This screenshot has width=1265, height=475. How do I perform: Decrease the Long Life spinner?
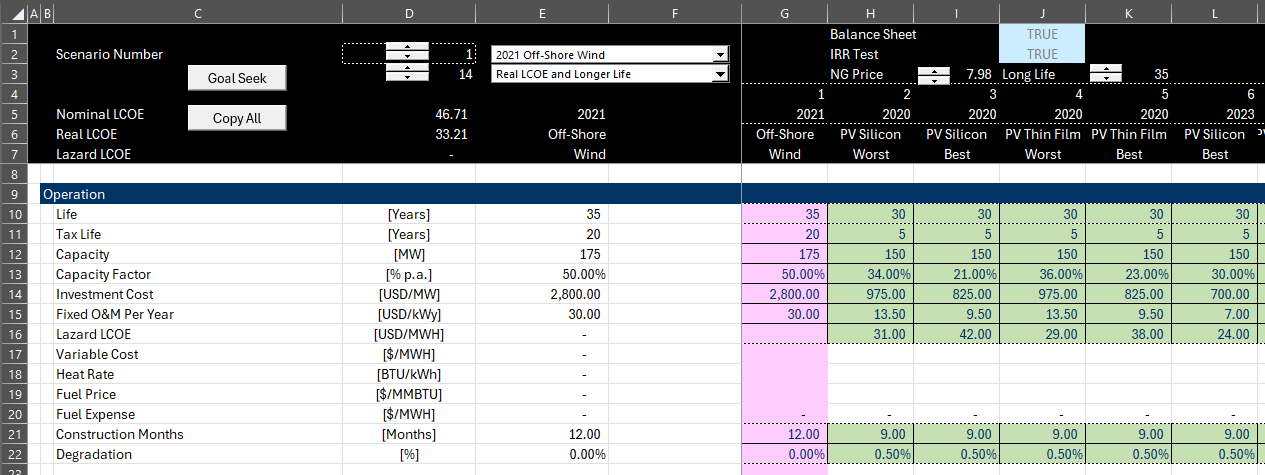(x=1106, y=78)
